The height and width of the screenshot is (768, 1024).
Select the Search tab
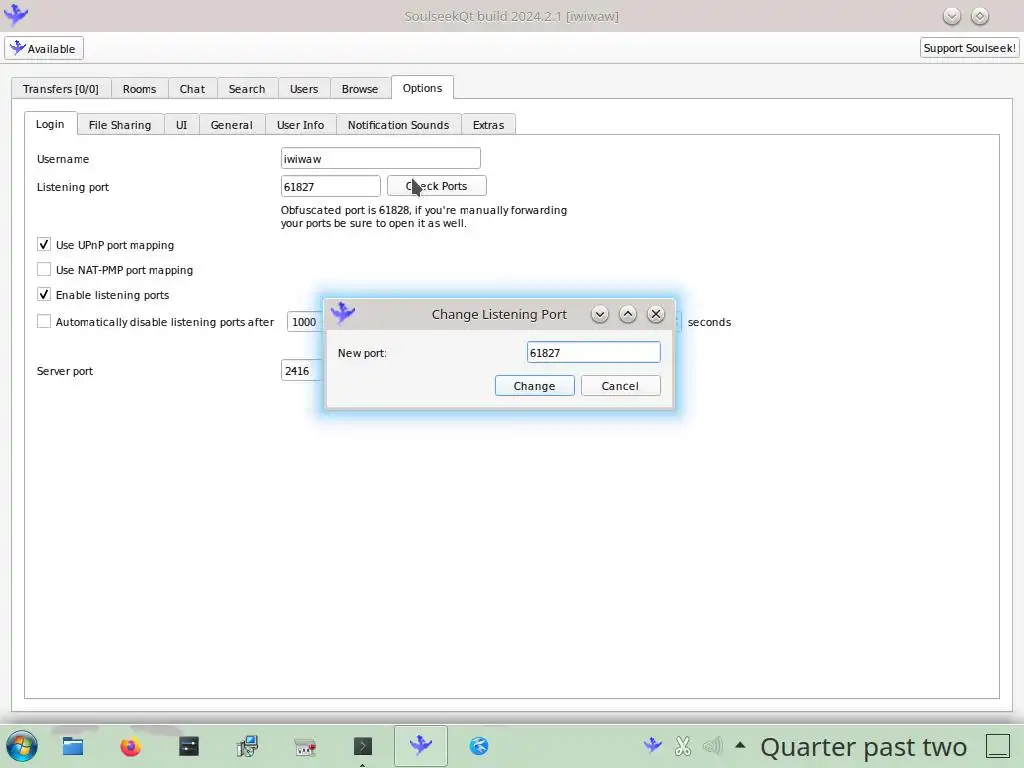pyautogui.click(x=247, y=89)
